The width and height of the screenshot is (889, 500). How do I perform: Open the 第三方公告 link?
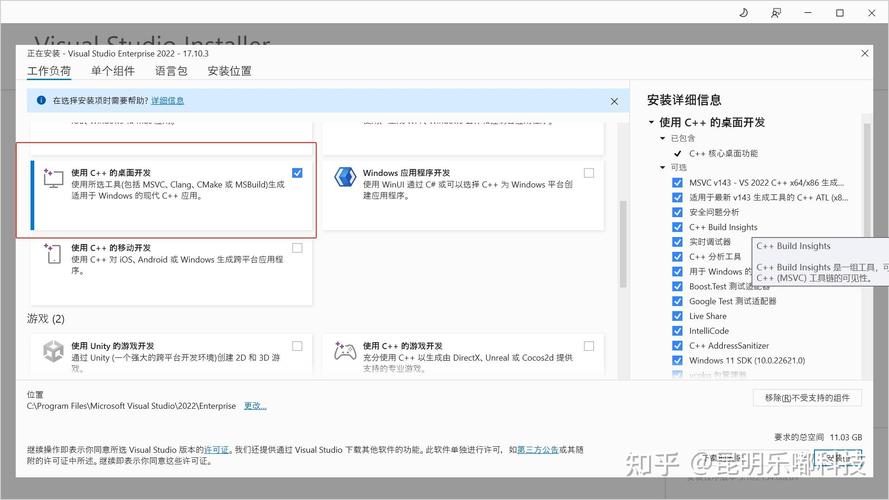click(537, 450)
